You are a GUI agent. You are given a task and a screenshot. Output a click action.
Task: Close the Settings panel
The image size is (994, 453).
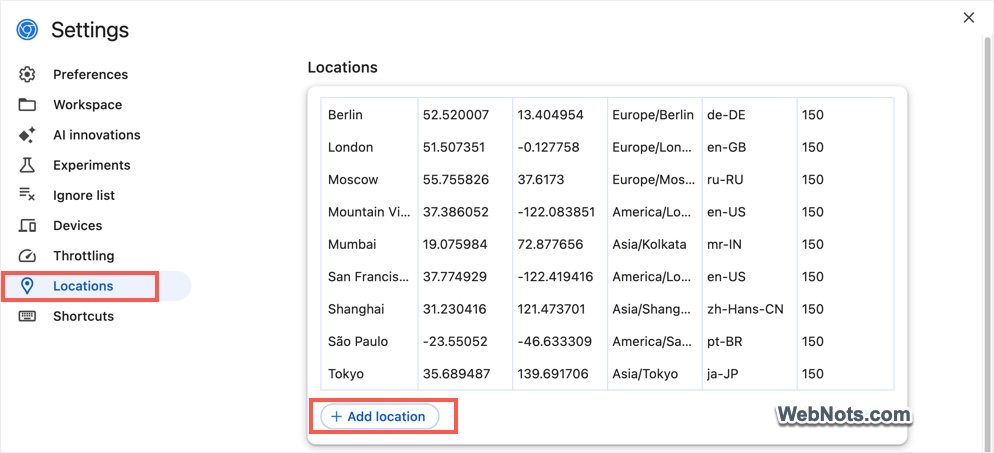pyautogui.click(x=969, y=18)
